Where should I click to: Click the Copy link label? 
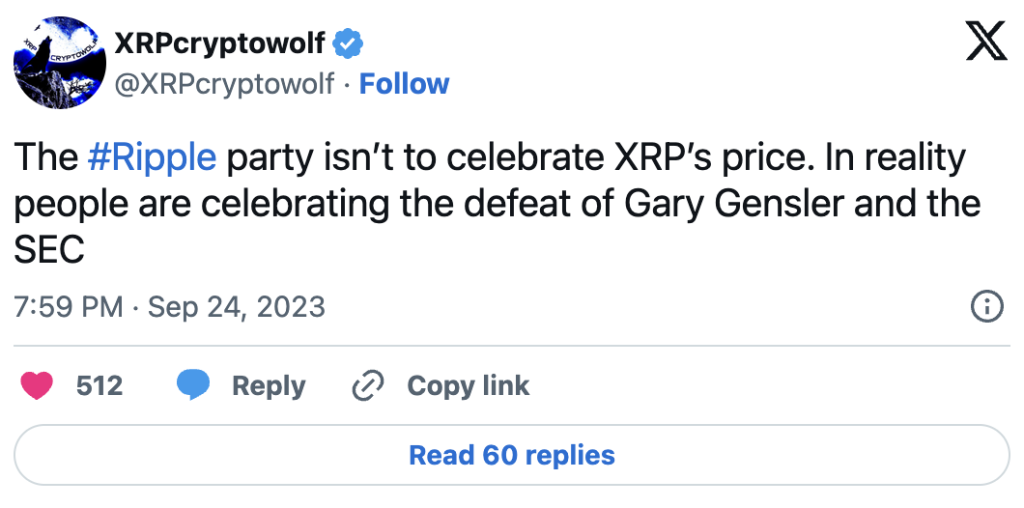(x=468, y=386)
